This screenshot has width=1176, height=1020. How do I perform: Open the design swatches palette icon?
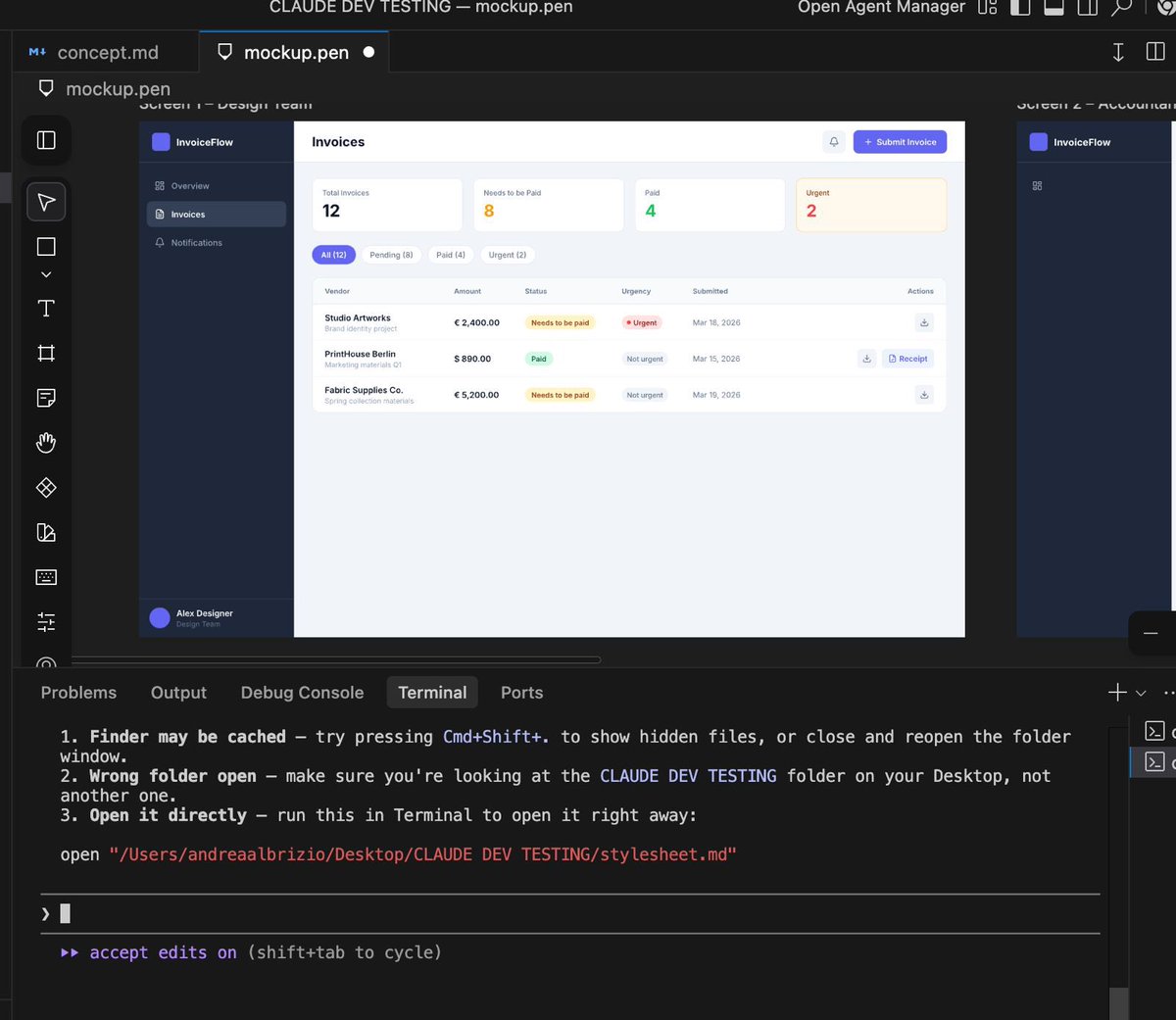(46, 532)
